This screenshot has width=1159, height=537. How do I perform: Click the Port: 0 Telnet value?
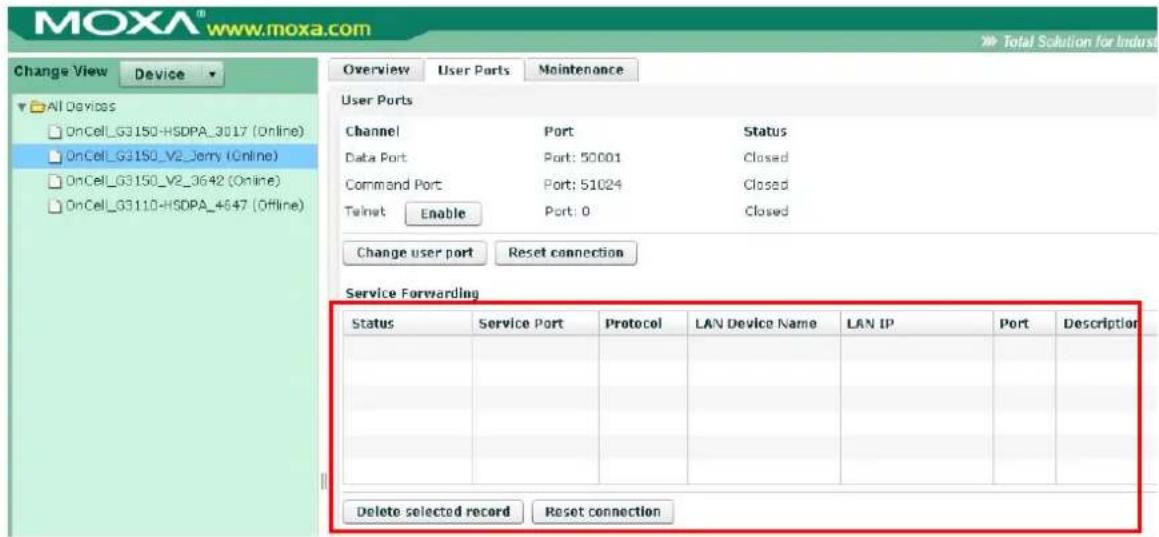click(566, 211)
